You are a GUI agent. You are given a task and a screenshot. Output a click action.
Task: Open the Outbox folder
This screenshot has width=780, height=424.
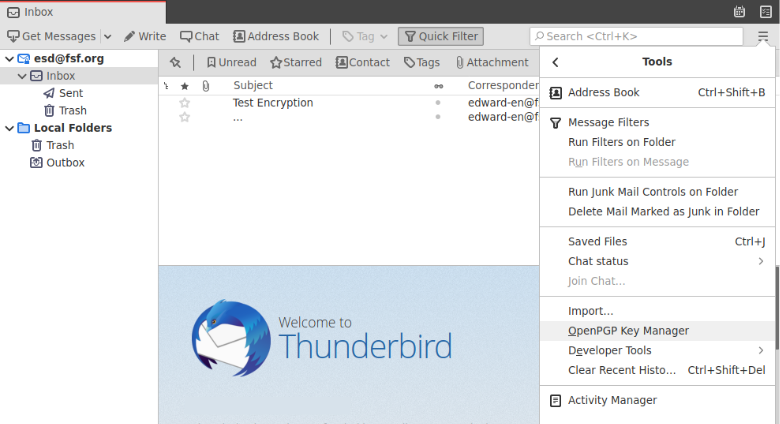pyautogui.click(x=65, y=163)
